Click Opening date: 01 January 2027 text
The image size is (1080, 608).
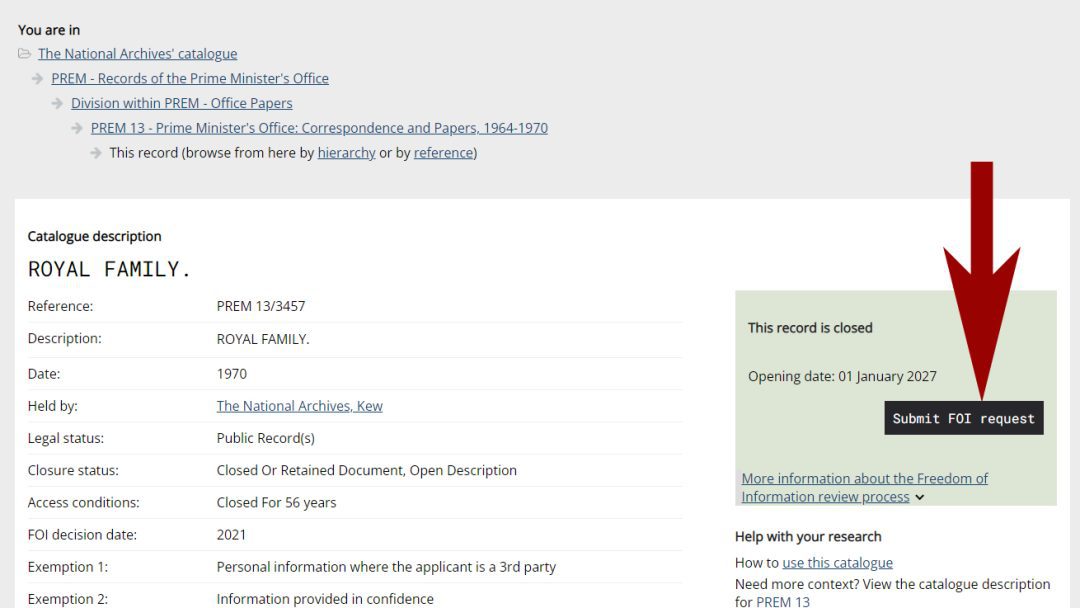coord(842,377)
